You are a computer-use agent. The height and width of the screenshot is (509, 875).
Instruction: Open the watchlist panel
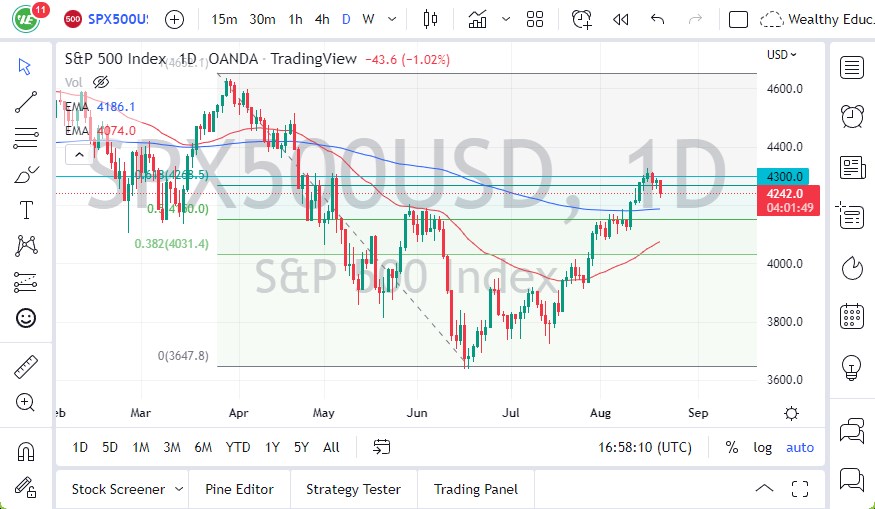[852, 68]
